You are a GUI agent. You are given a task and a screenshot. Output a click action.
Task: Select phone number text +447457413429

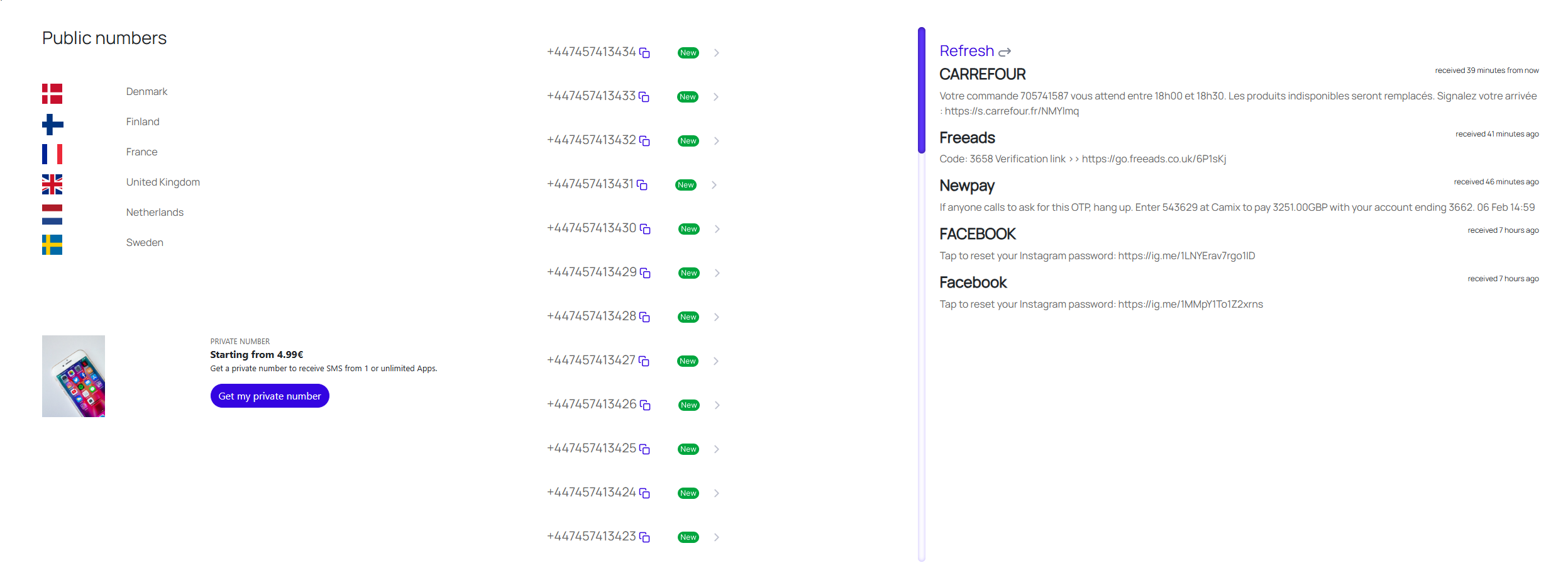pyautogui.click(x=592, y=272)
